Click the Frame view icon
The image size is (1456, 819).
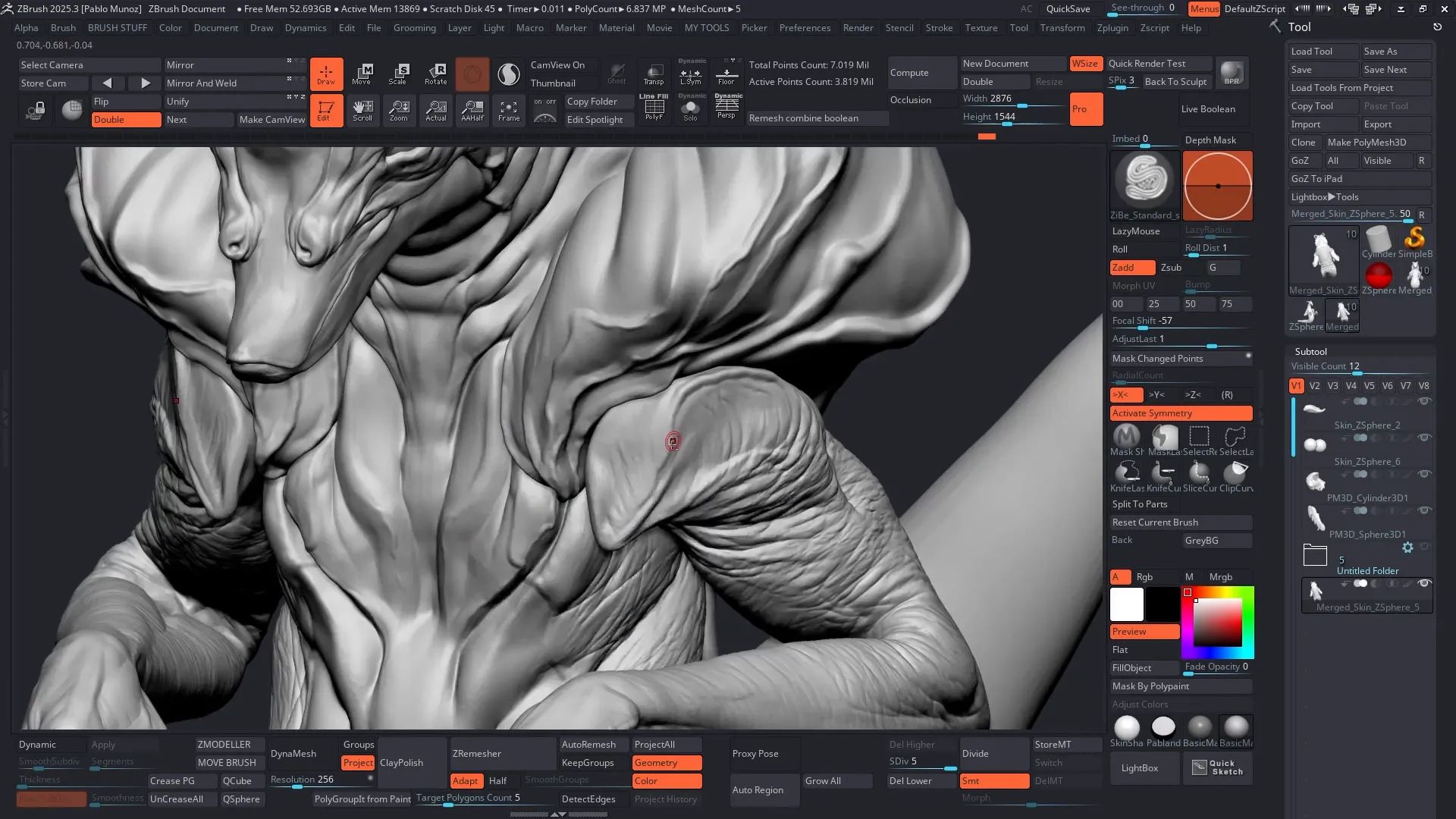click(x=509, y=110)
